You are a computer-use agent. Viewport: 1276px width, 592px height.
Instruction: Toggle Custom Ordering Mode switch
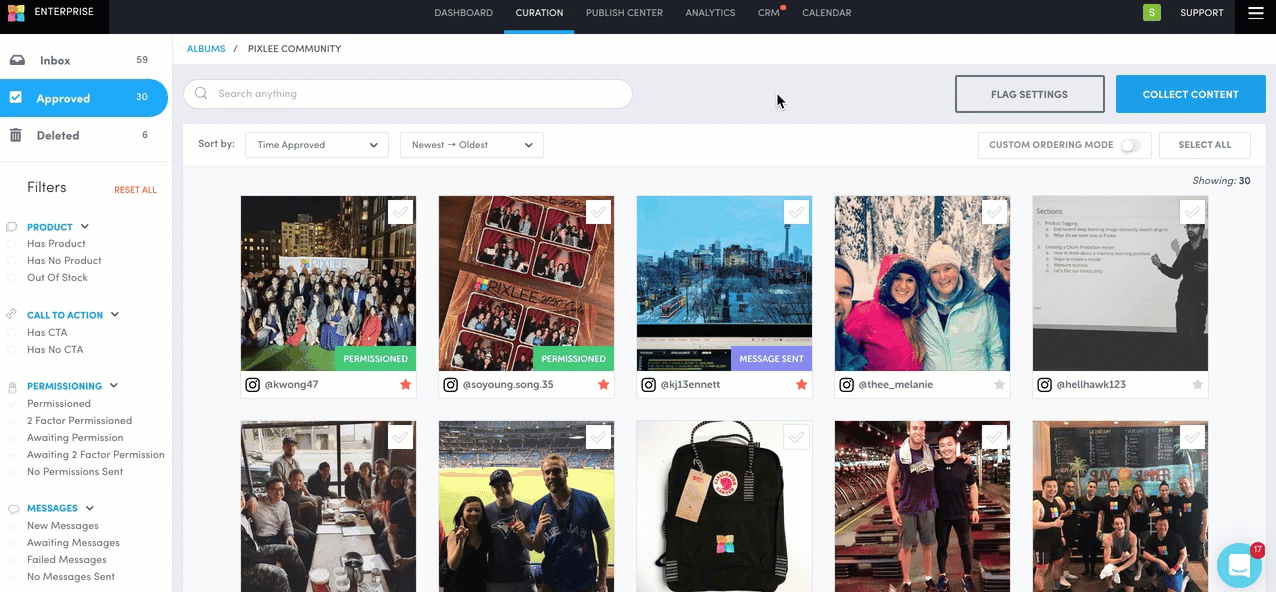1129,145
